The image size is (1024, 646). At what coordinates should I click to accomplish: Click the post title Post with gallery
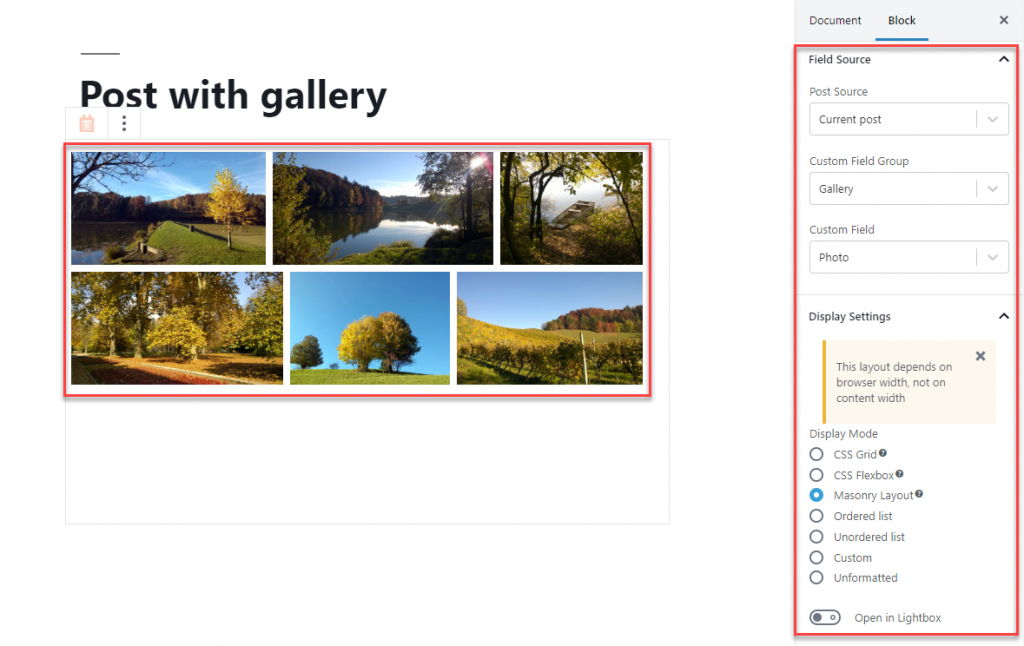[232, 95]
